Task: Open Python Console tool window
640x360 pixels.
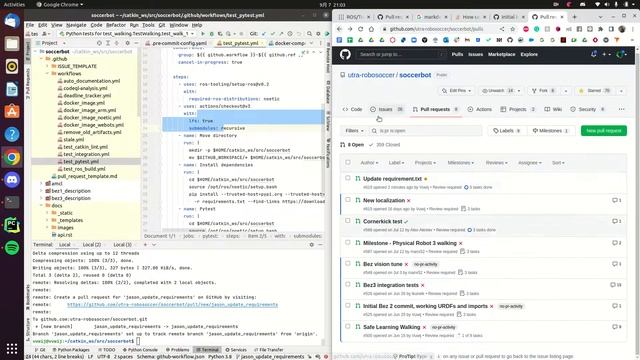Action: (140, 350)
